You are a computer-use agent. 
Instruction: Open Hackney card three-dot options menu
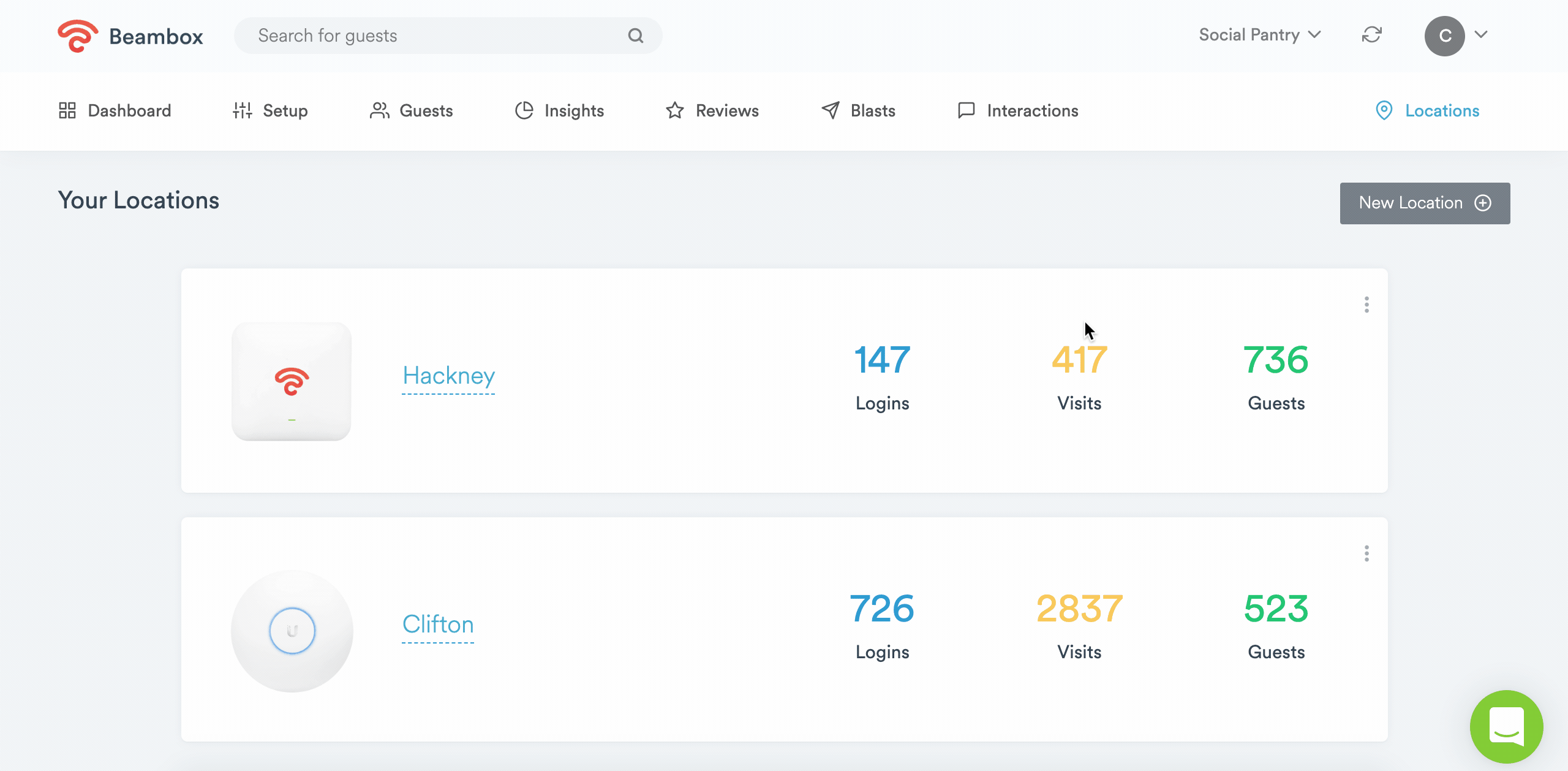(1366, 305)
